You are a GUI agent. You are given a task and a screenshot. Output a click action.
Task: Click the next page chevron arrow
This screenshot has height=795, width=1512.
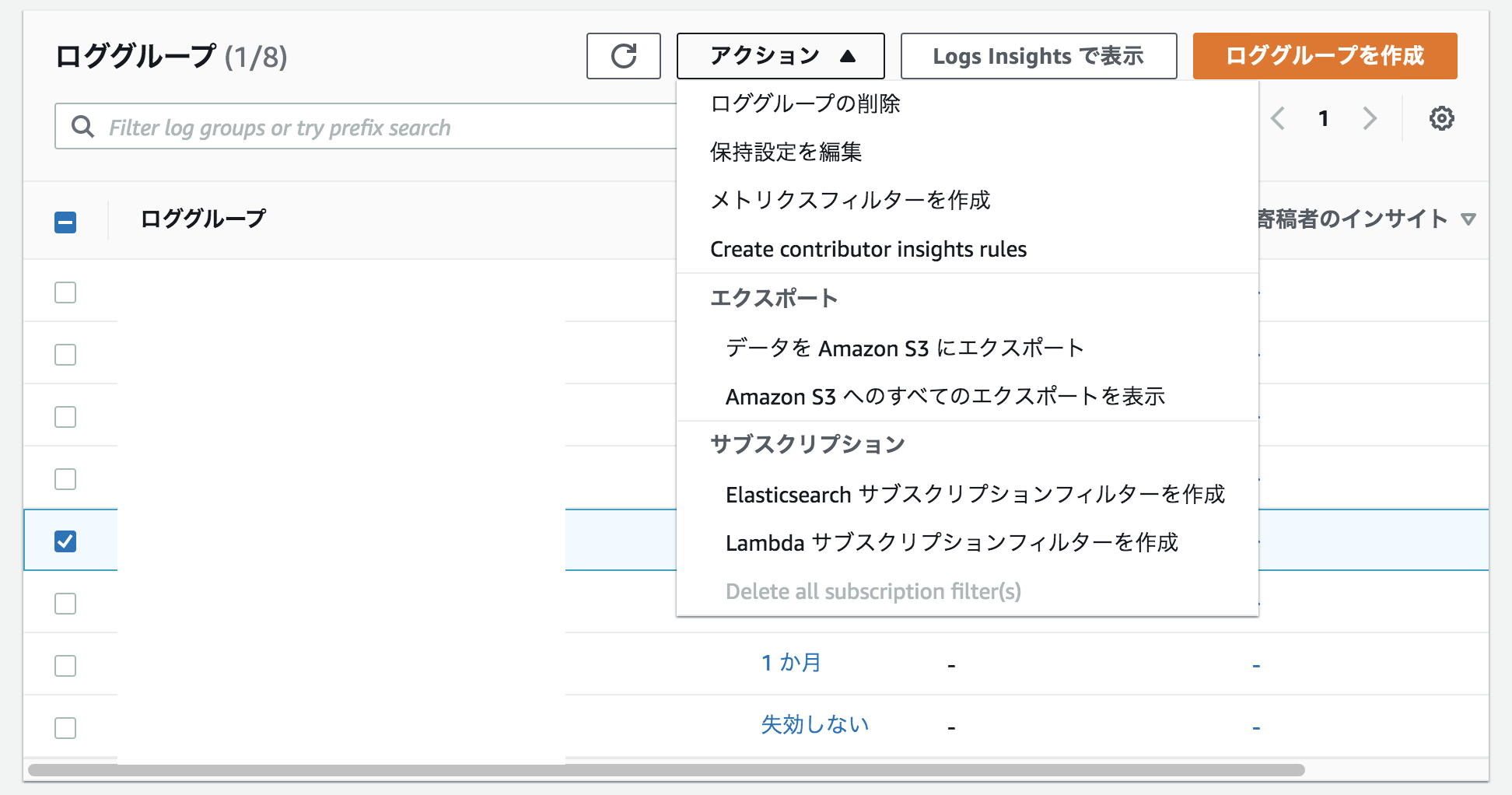click(1370, 118)
